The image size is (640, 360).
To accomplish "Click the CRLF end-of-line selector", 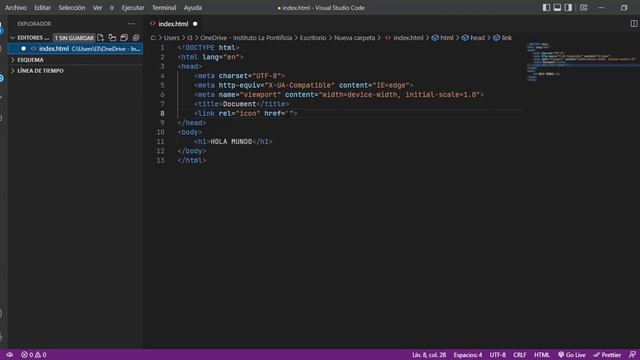I will [520, 355].
